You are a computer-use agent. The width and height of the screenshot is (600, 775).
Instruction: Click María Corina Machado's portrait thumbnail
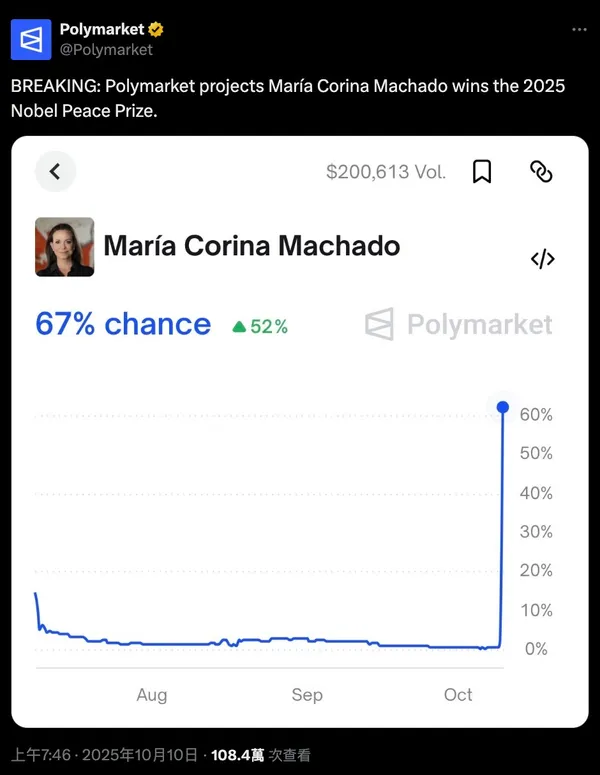(65, 247)
